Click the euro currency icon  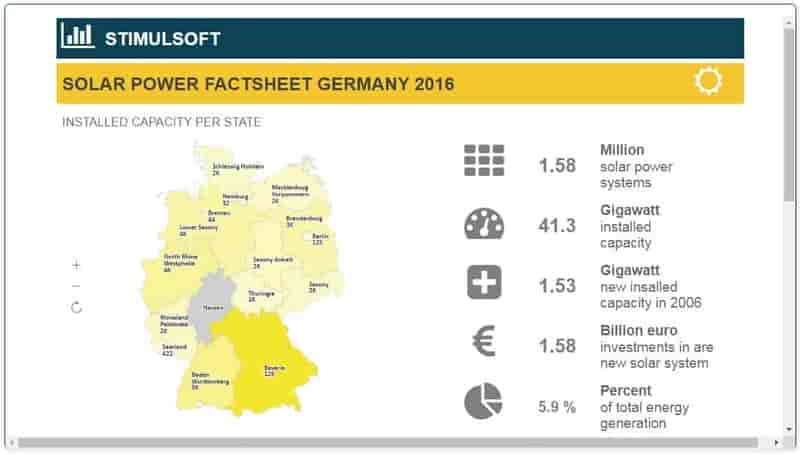pos(484,341)
